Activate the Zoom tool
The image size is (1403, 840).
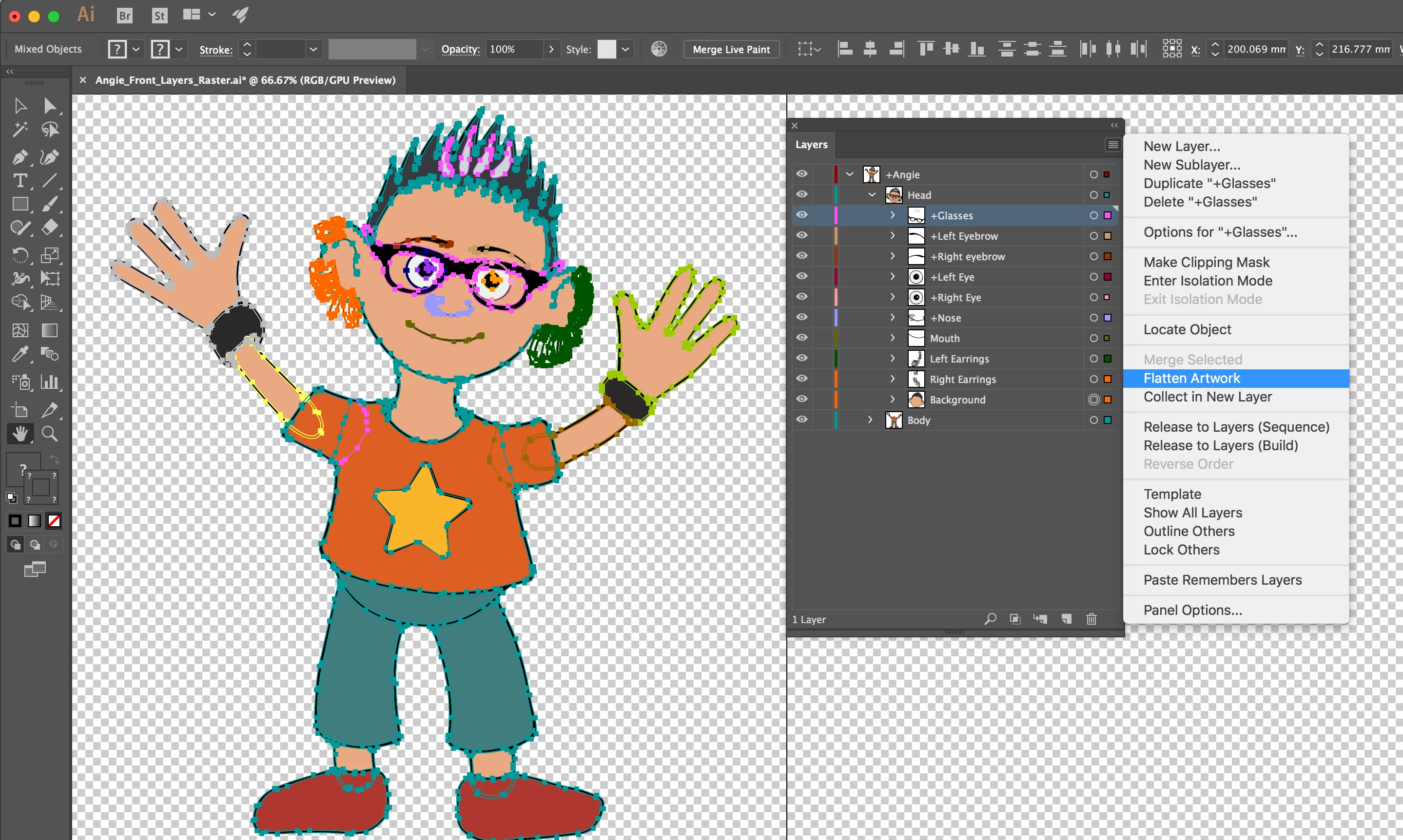click(50, 434)
